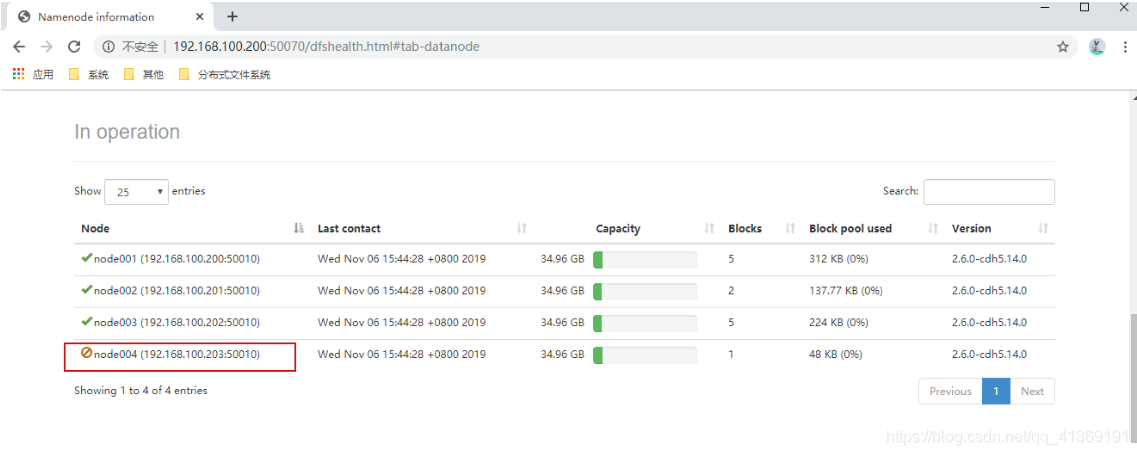Sort by the Version column sort icon
This screenshot has height=455, width=1137.
[1043, 229]
